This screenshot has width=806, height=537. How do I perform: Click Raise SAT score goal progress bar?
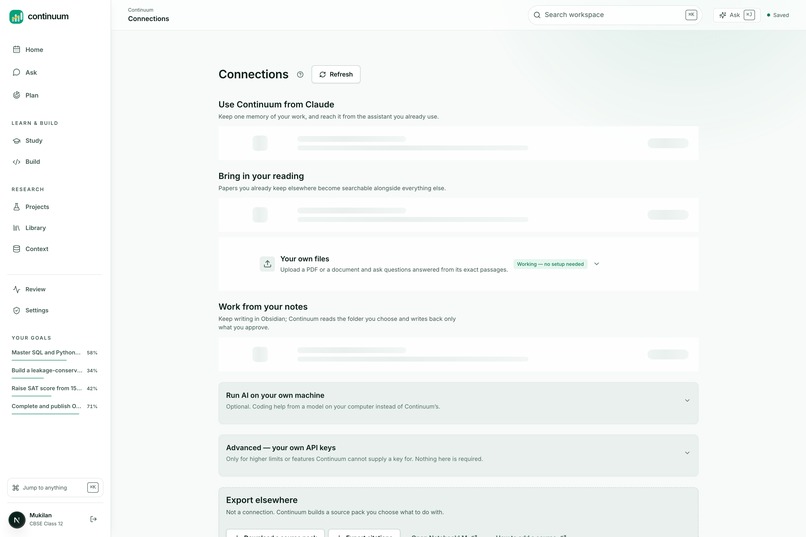pos(32,396)
